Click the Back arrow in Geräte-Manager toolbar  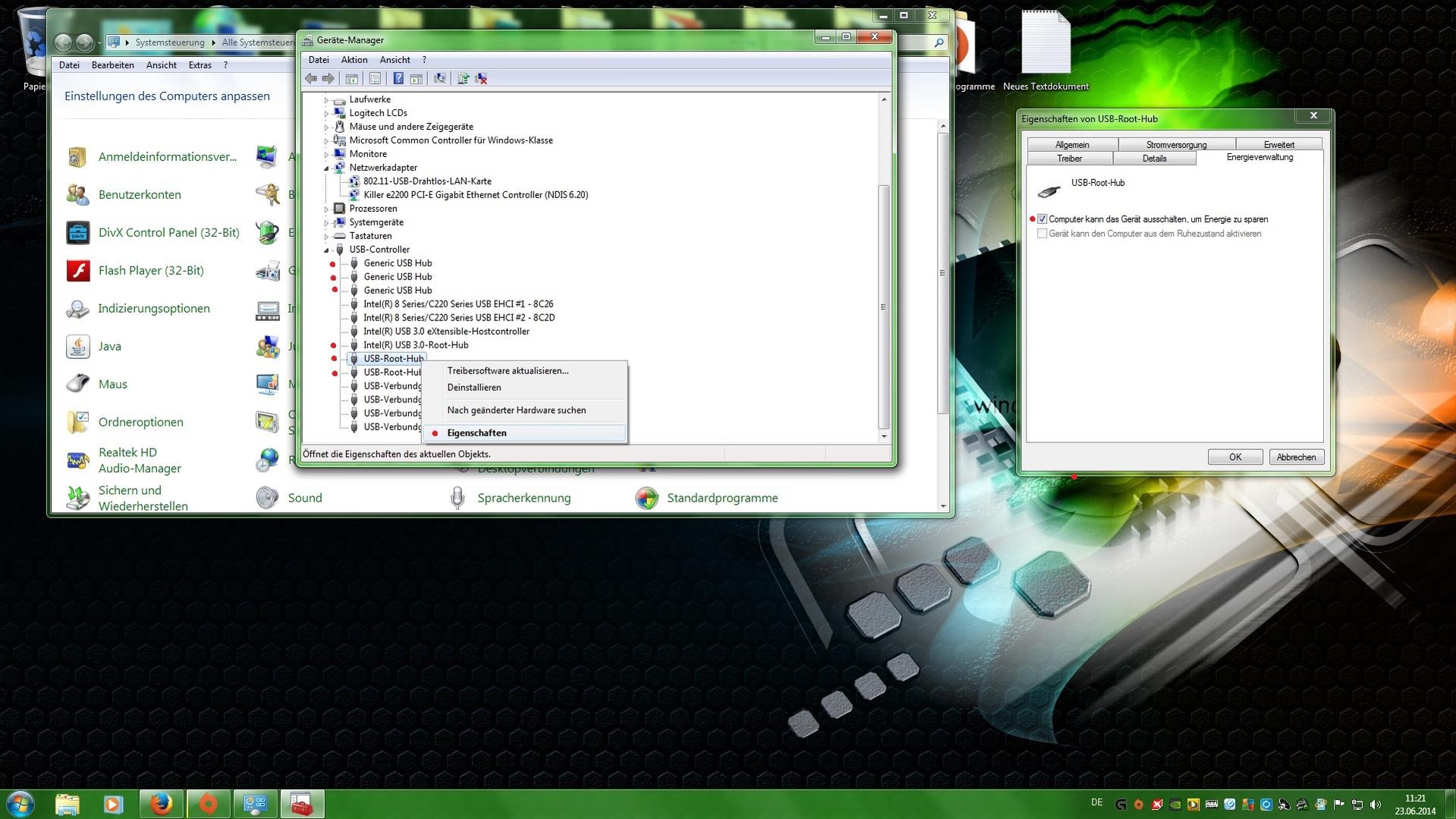[310, 78]
